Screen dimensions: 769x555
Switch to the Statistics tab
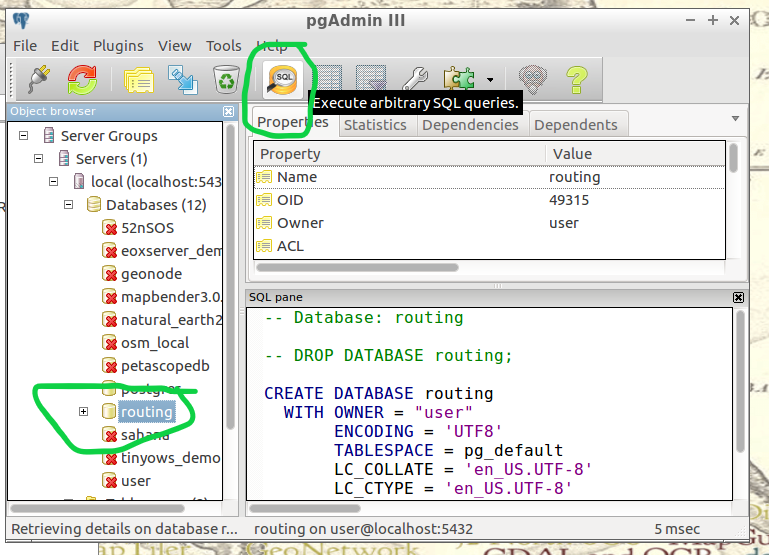coord(375,125)
